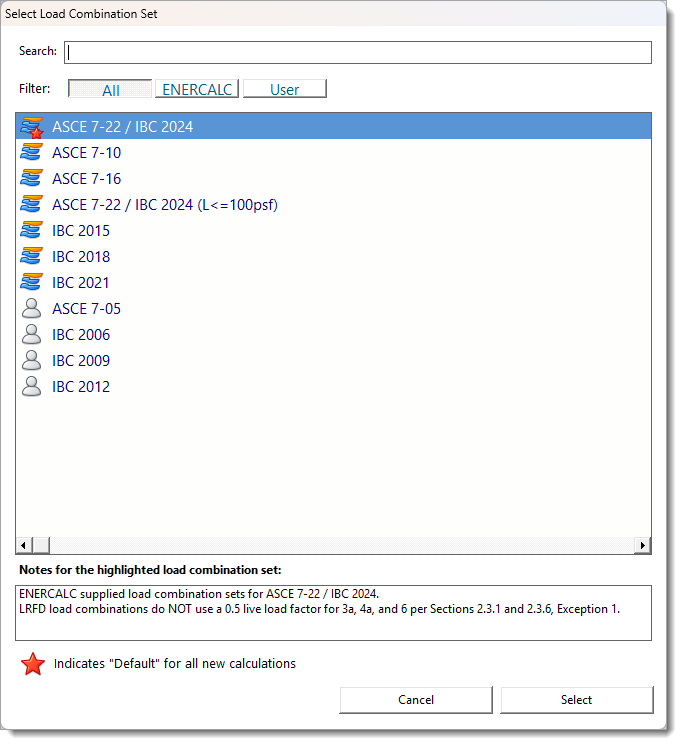Screen dimensions: 682x745
Task: Click the user icon beside IBC 2009
Action: [x=32, y=361]
